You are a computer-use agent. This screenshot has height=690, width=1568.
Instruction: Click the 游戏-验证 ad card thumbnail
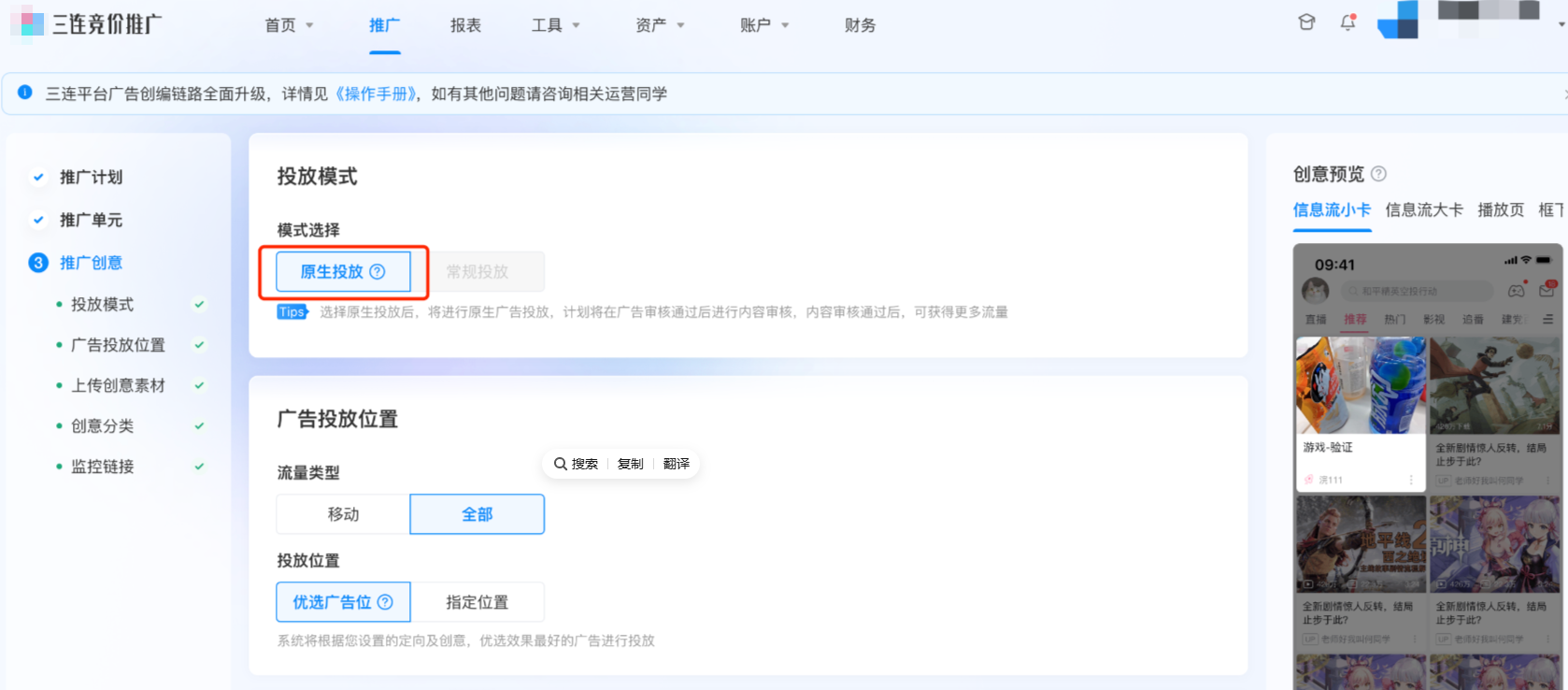coord(1361,385)
